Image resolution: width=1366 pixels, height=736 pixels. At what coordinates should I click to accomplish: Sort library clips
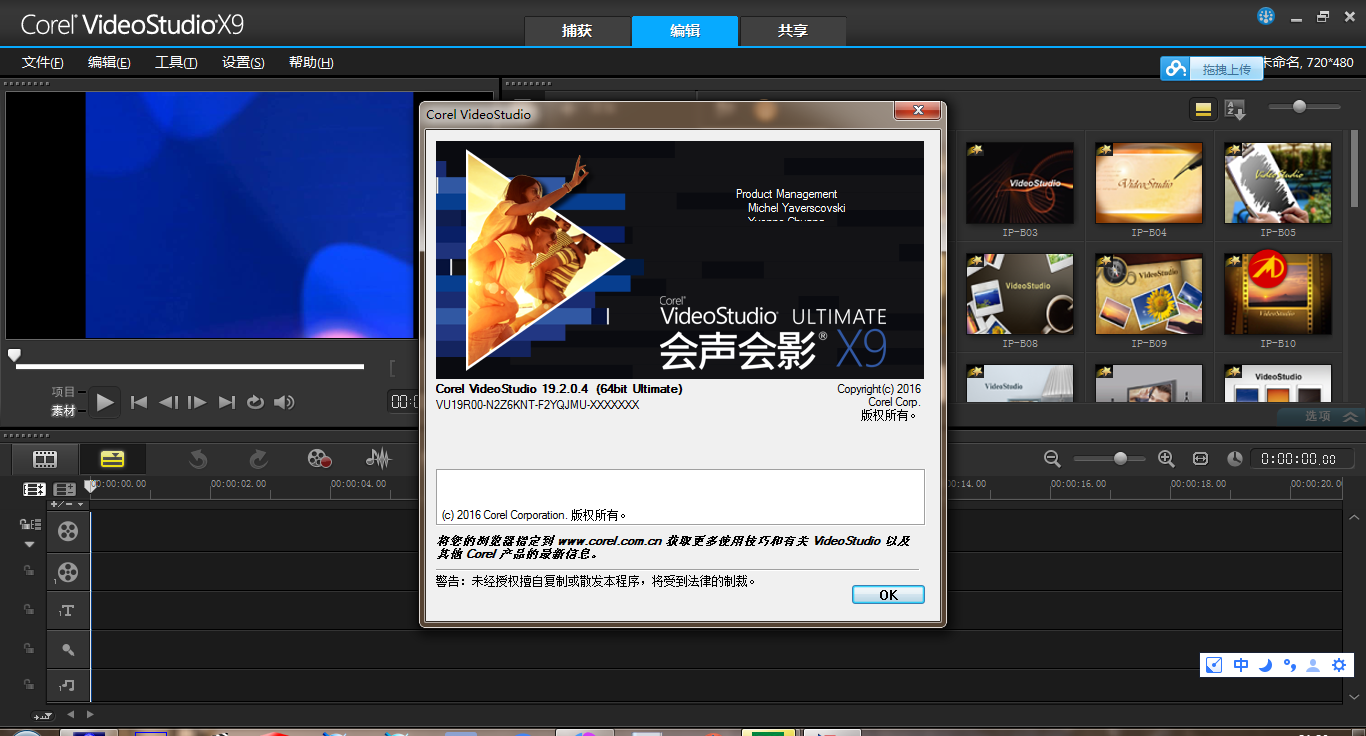(x=1235, y=109)
